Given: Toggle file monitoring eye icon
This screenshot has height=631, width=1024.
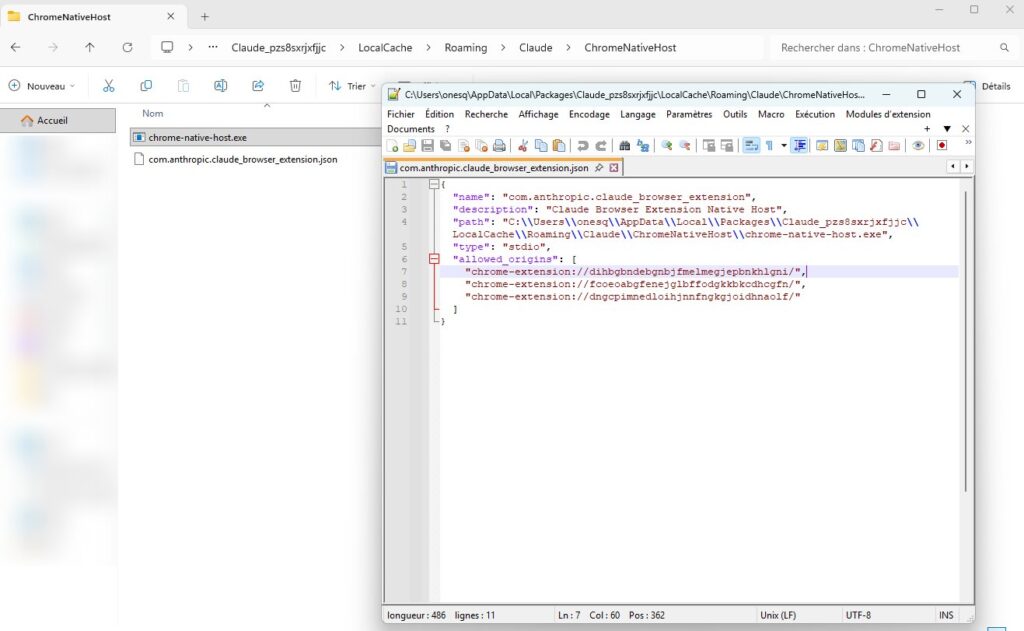Looking at the screenshot, I should [918, 146].
